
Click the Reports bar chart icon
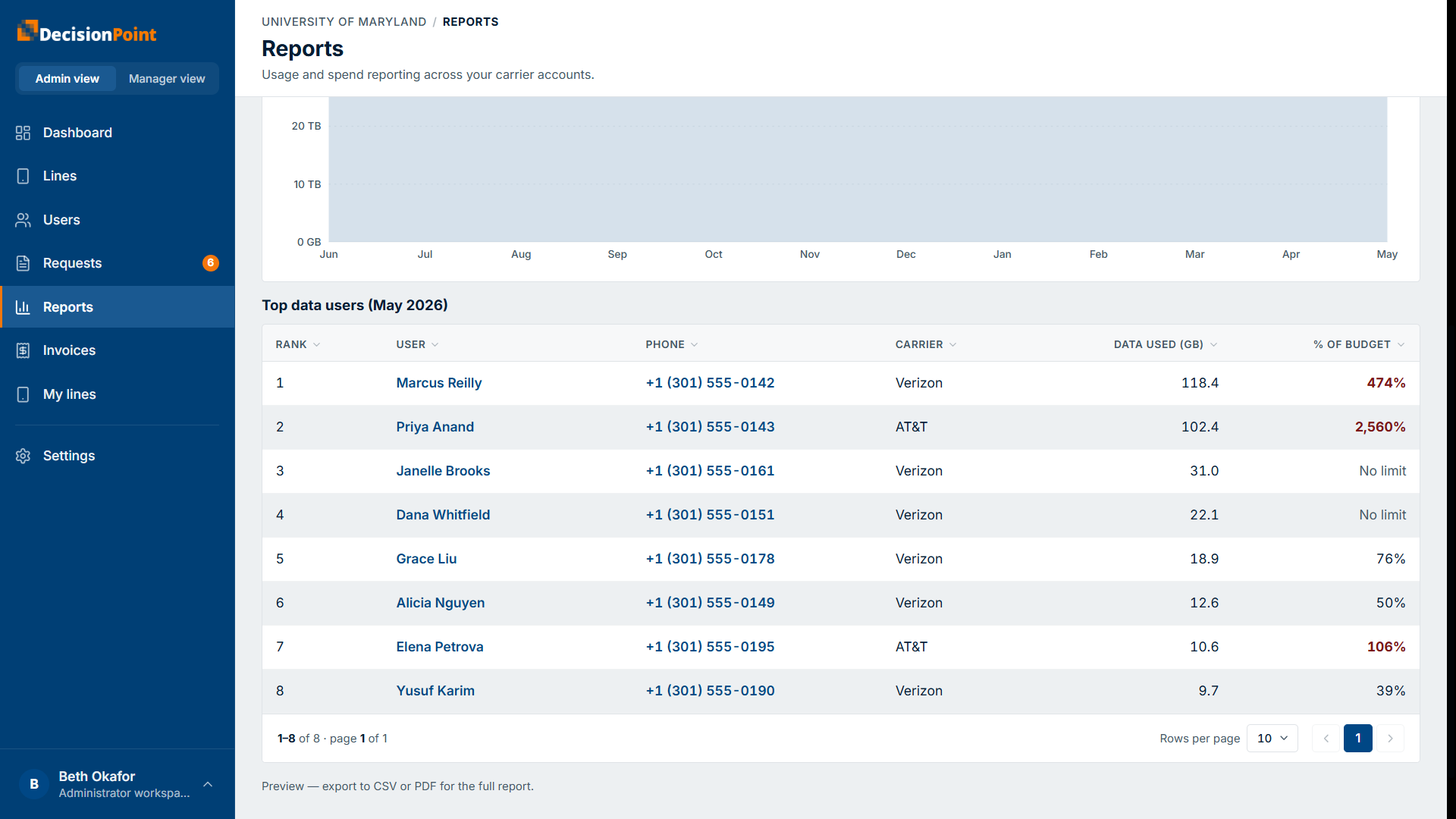[x=23, y=307]
